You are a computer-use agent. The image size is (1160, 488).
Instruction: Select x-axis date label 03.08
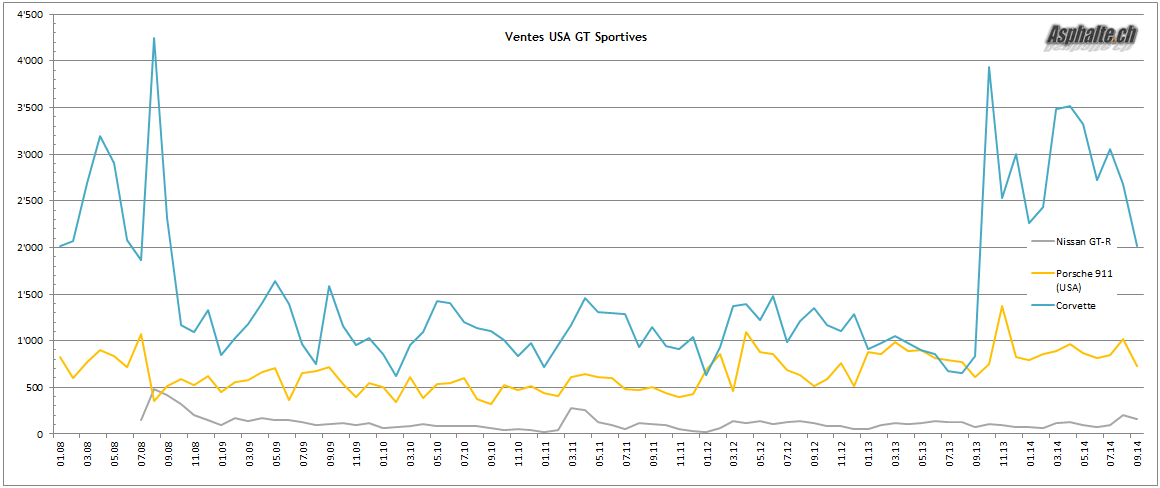pos(87,453)
